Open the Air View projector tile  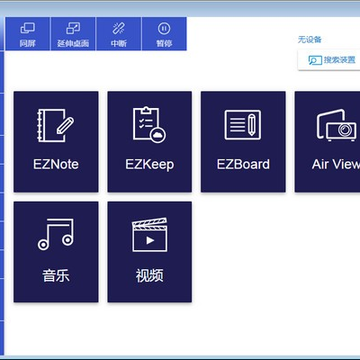click(x=328, y=142)
